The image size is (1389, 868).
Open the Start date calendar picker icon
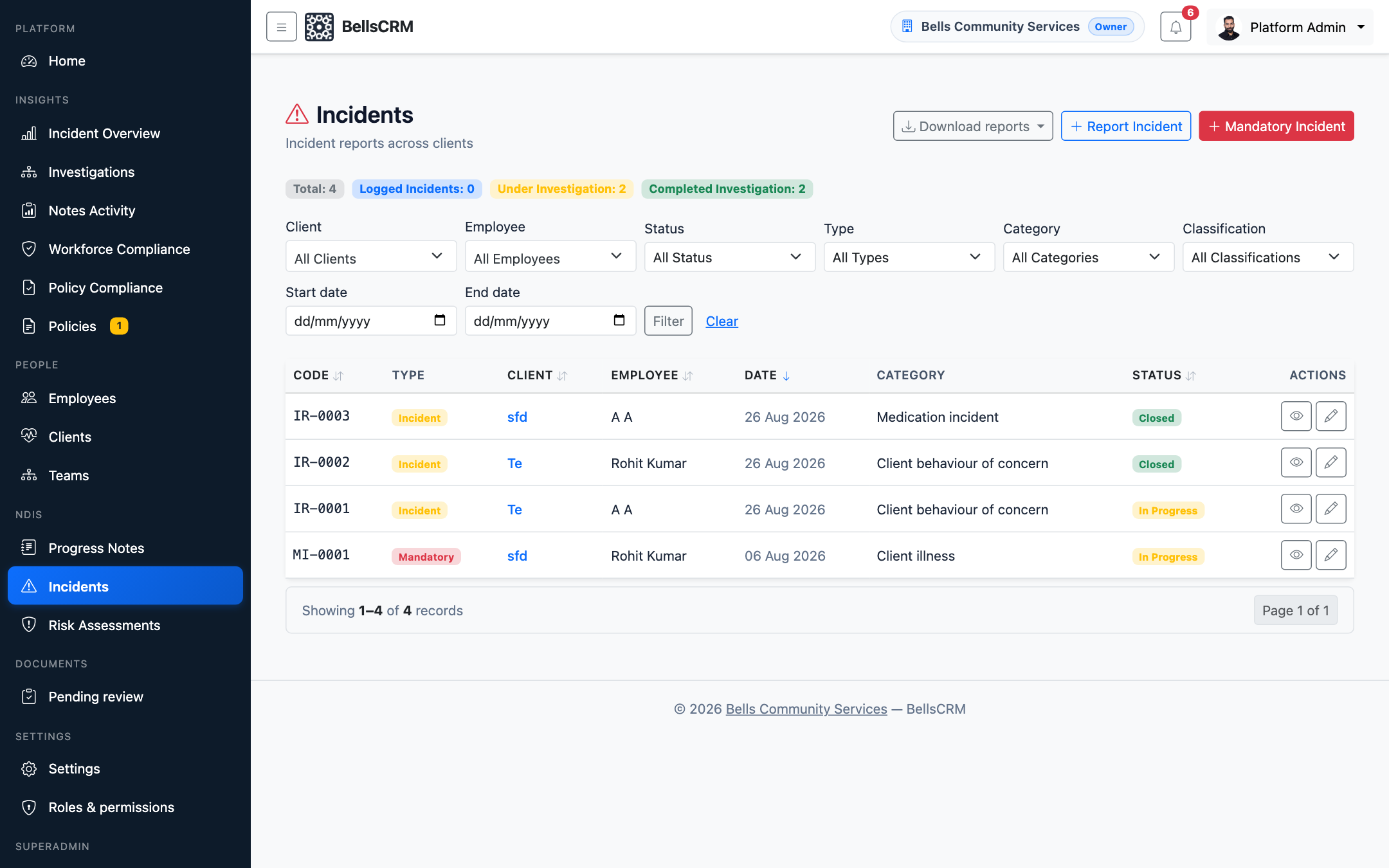click(x=440, y=320)
